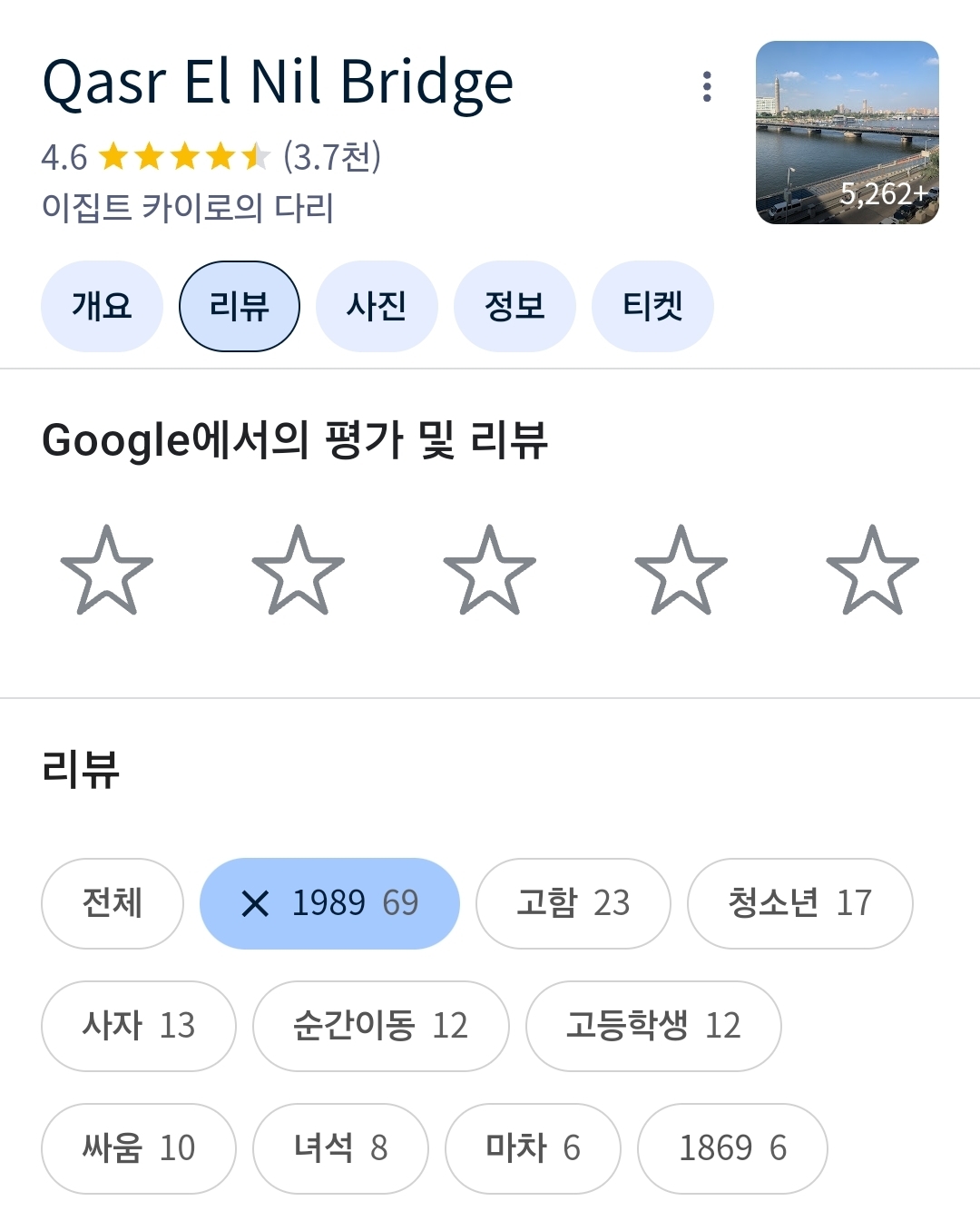The image size is (980, 1211).
Task: Rate two stars on Google reviews
Action: (x=299, y=570)
